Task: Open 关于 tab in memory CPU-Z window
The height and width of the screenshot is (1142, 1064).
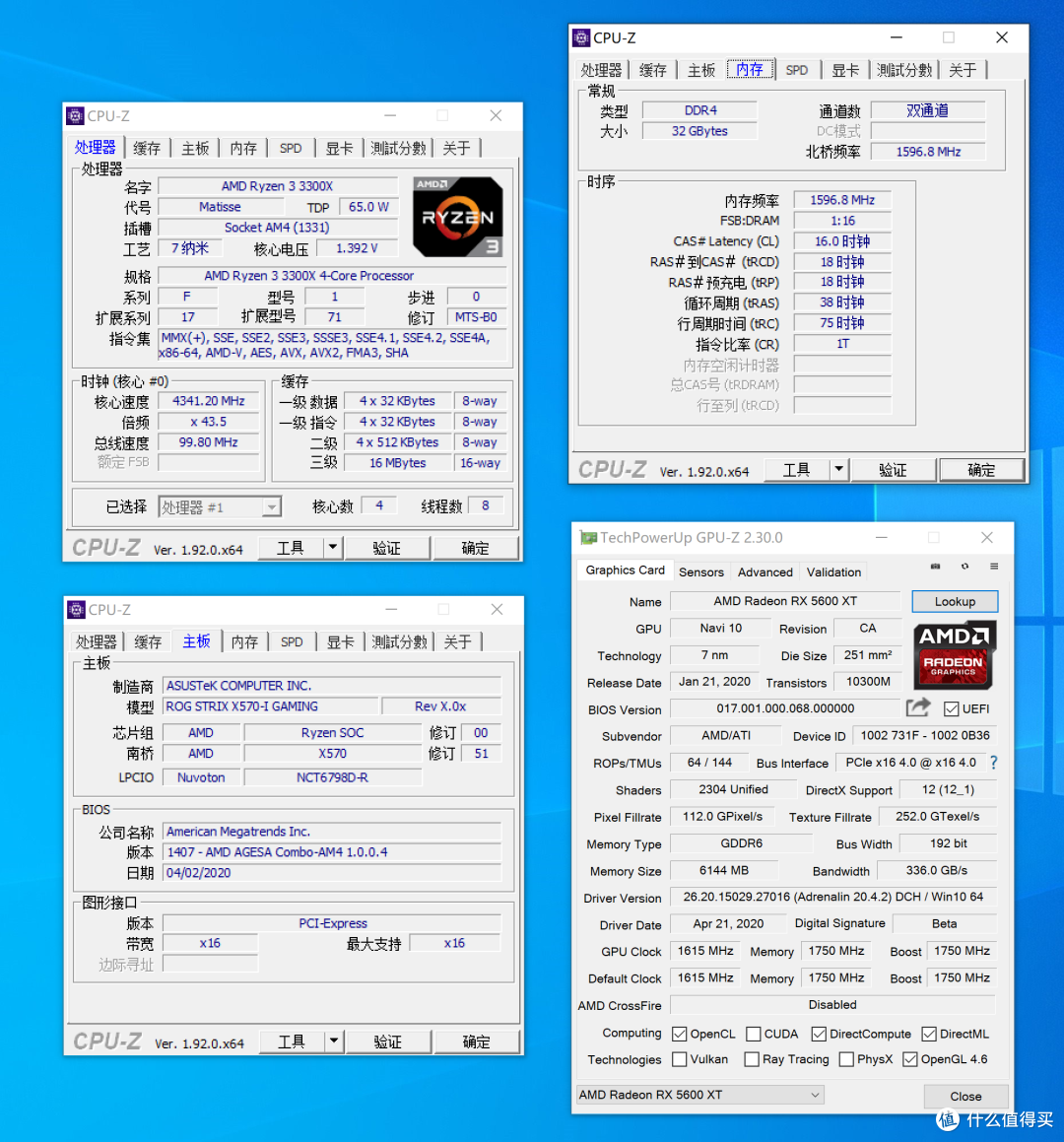Action: tap(963, 70)
